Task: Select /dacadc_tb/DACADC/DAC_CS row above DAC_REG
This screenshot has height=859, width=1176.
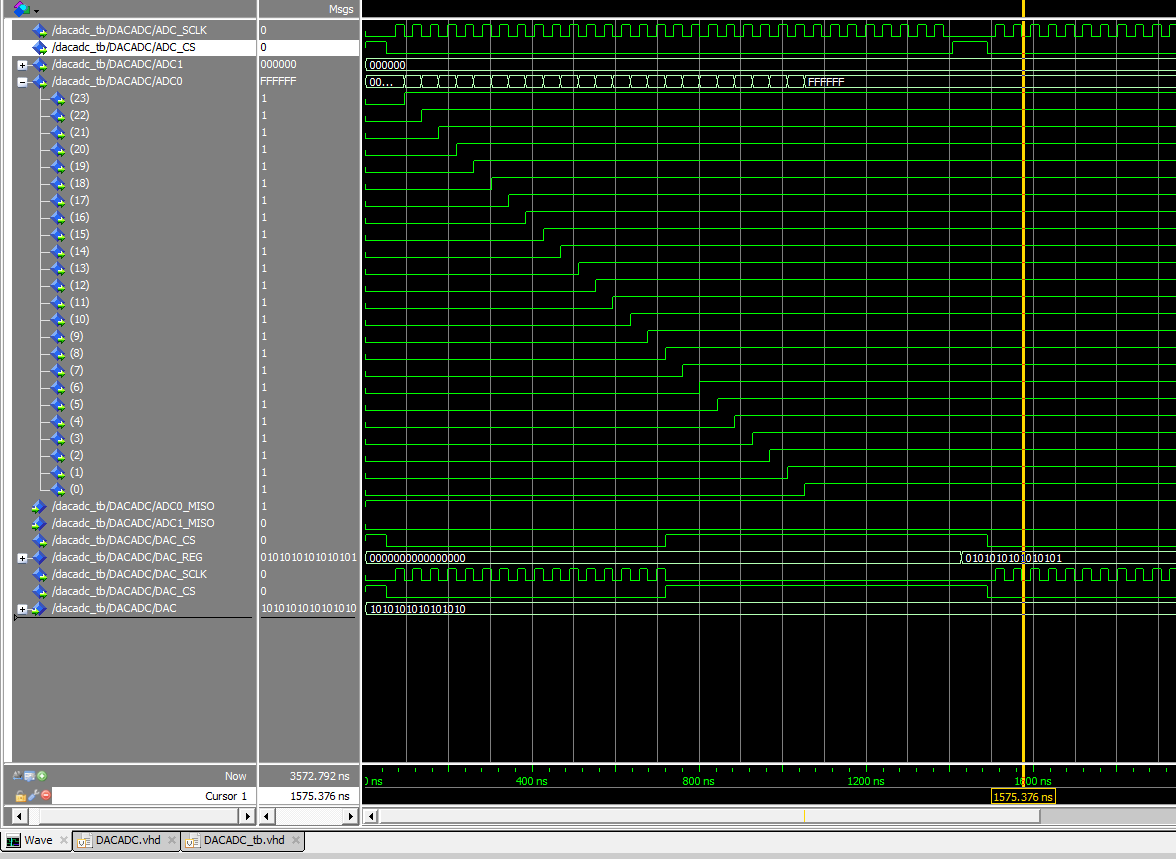Action: coord(124,540)
